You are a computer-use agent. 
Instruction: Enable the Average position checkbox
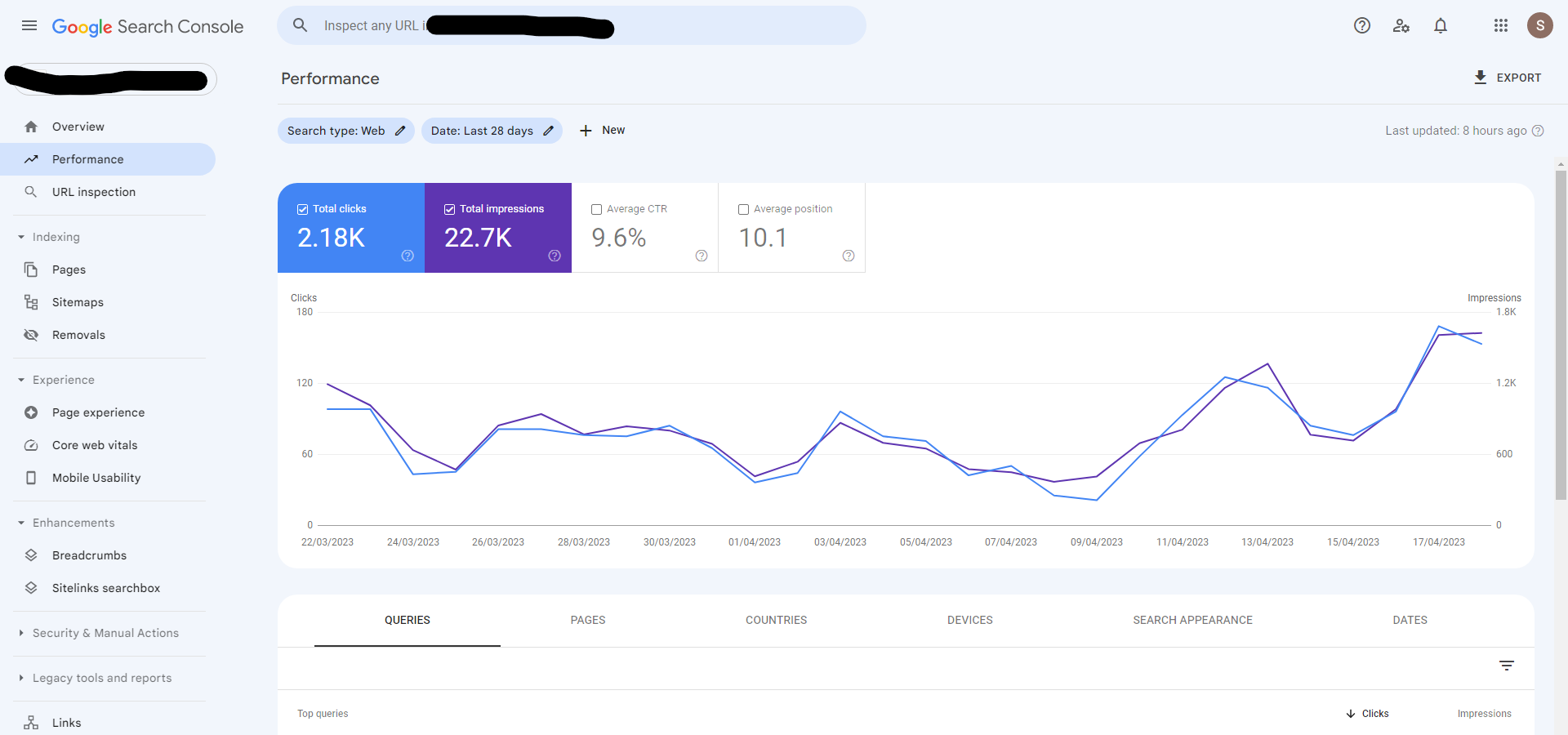pyautogui.click(x=743, y=209)
